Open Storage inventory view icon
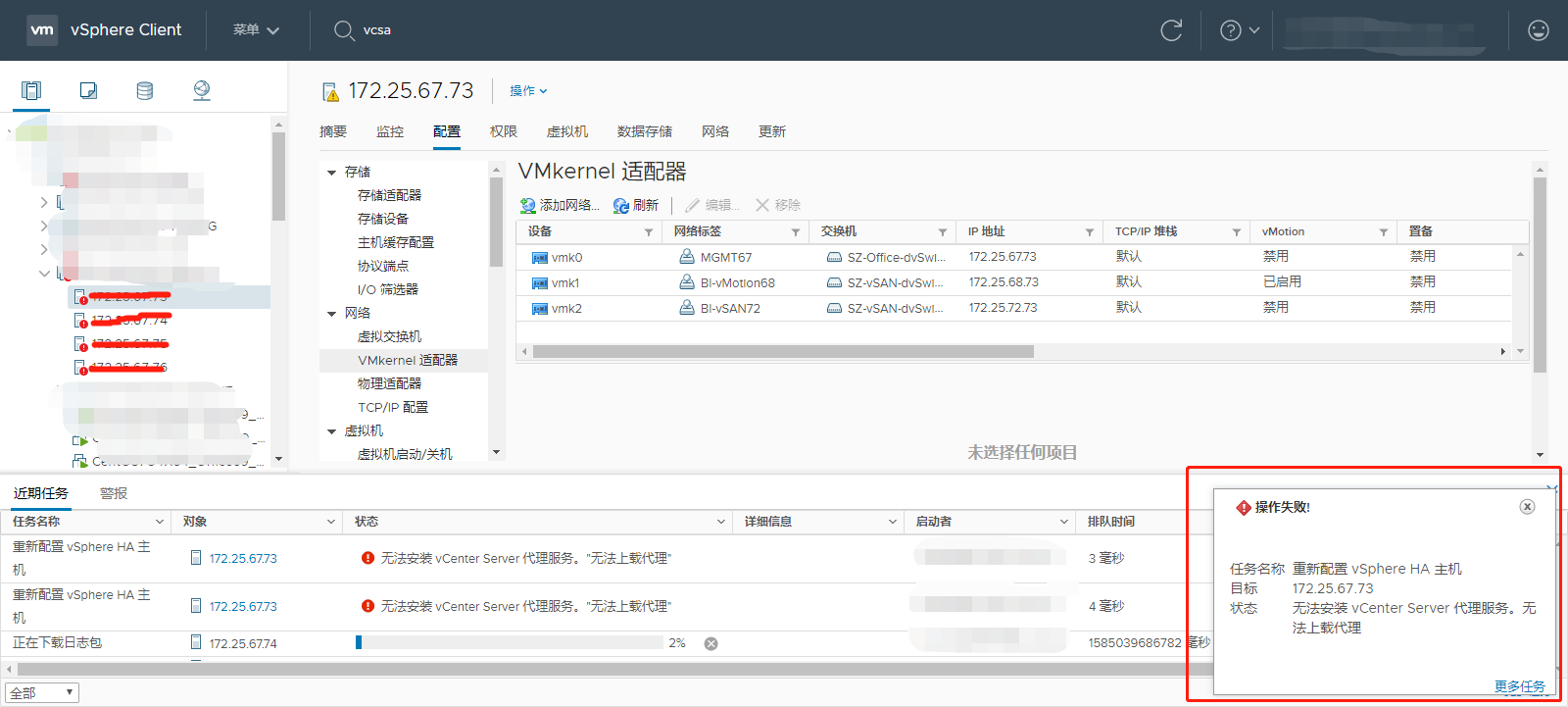The width and height of the screenshot is (1568, 707). pyautogui.click(x=145, y=90)
